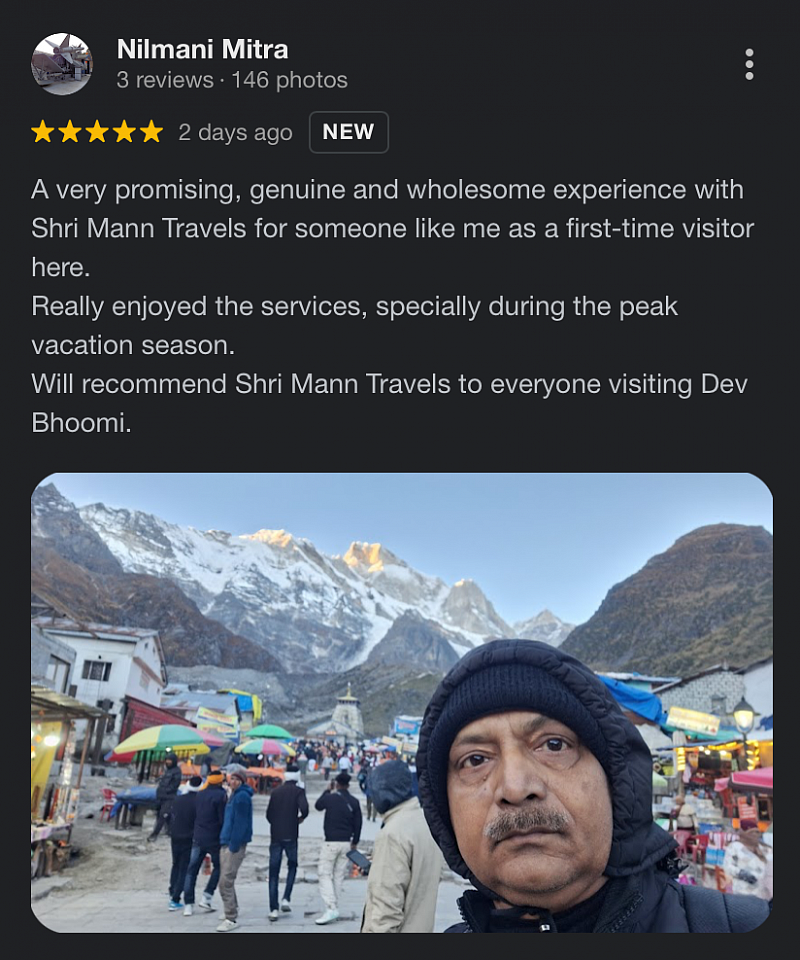The height and width of the screenshot is (960, 800).
Task: Click the first yellow rating star
Action: (43, 132)
